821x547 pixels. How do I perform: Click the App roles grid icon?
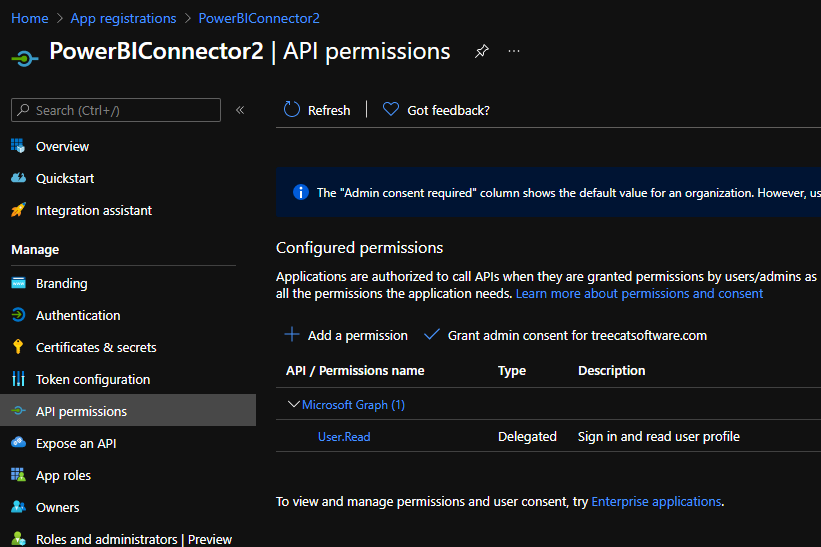click(x=18, y=475)
